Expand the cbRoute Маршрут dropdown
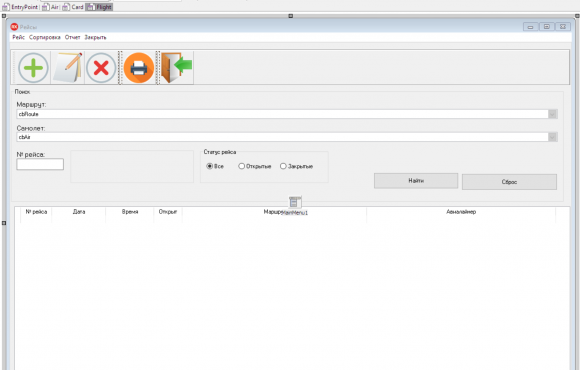 pos(552,114)
